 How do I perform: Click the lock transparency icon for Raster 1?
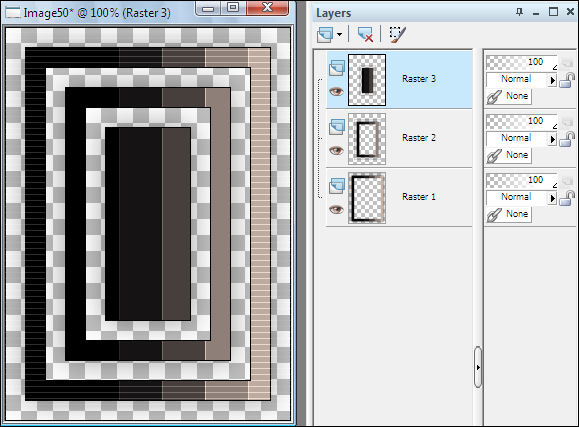[567, 198]
